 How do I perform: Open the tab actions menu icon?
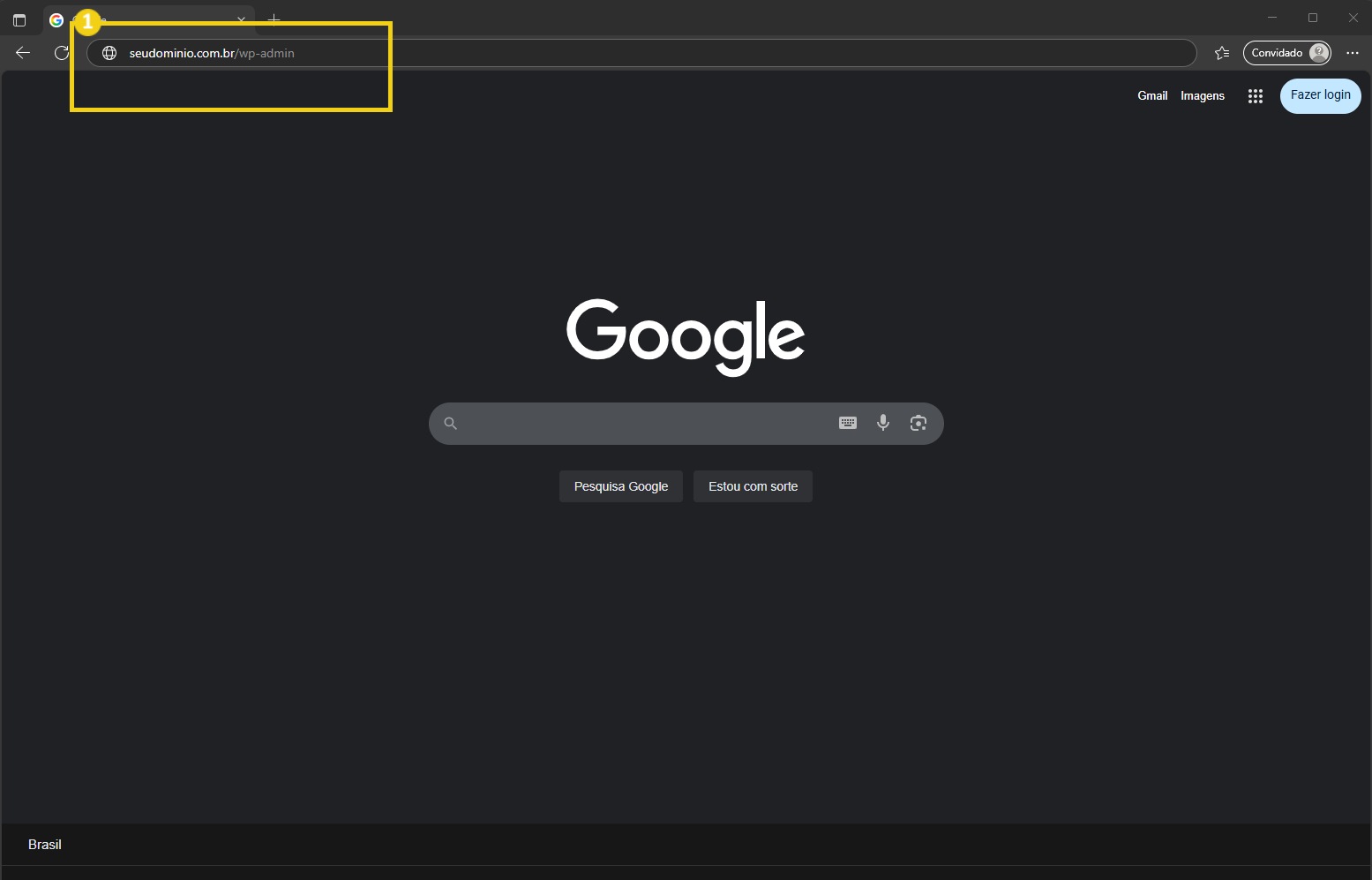pyautogui.click(x=19, y=19)
